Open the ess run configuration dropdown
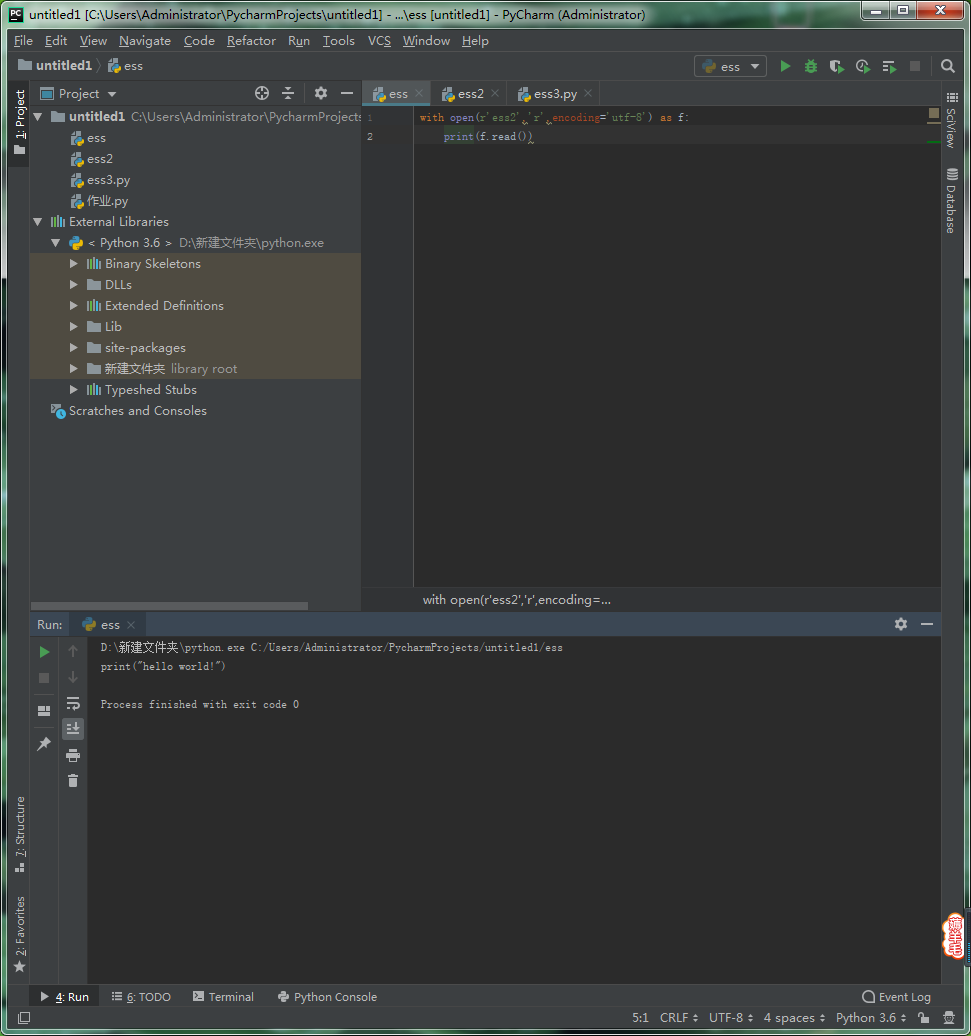This screenshot has height=1036, width=971. [x=730, y=66]
